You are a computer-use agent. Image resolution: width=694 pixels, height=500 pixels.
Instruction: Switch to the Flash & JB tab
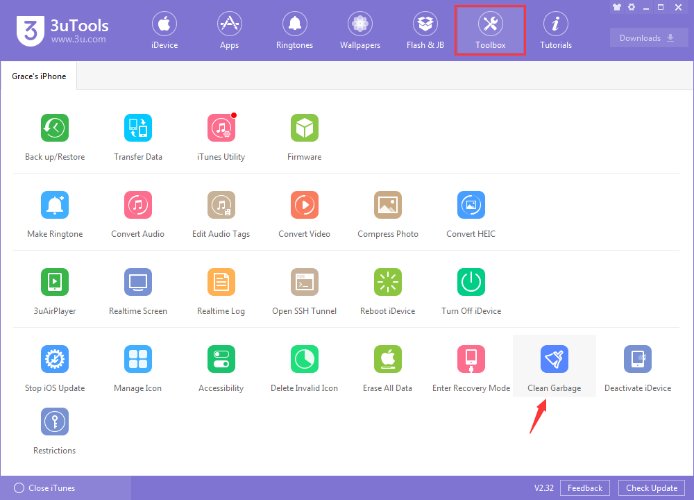coord(427,30)
